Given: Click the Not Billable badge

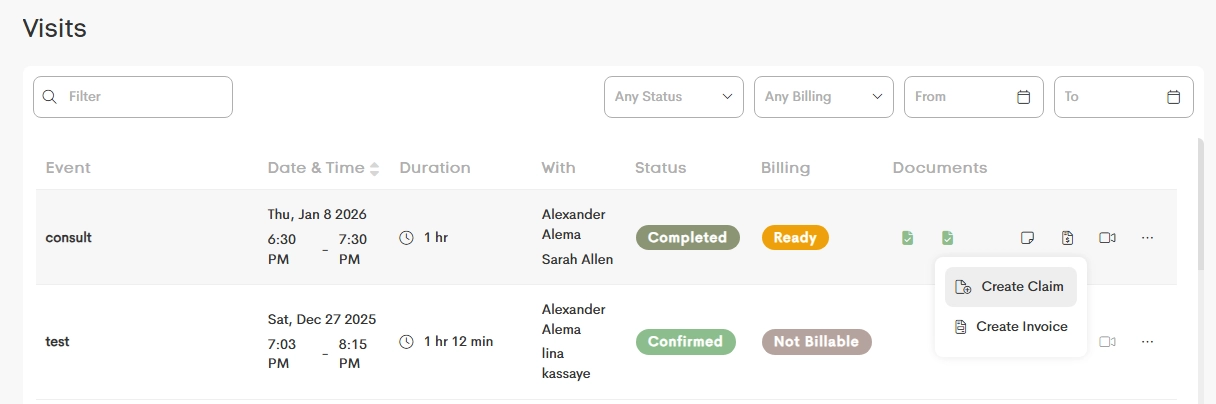Looking at the screenshot, I should 816,342.
